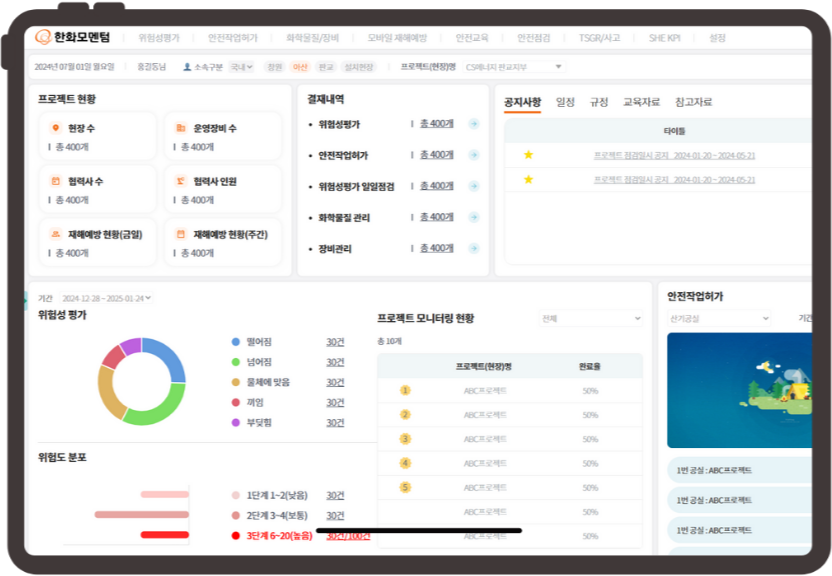This screenshot has height=576, width=832.
Task: Click the arrow icon next to 위험성평가 count
Action: [474, 124]
